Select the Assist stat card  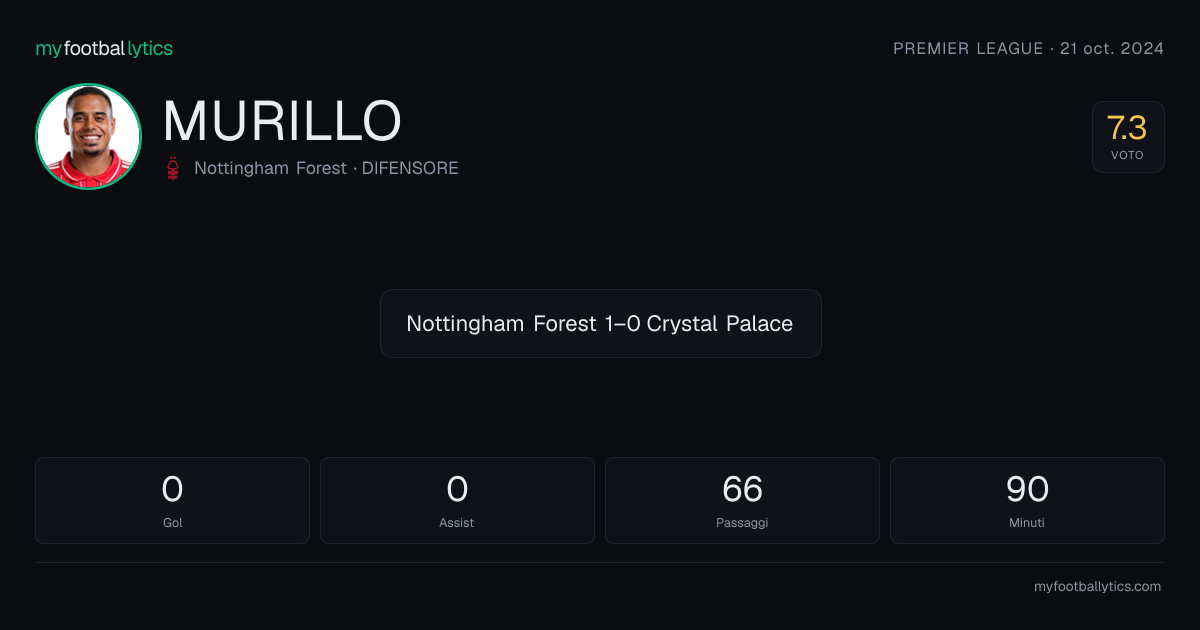[457, 500]
